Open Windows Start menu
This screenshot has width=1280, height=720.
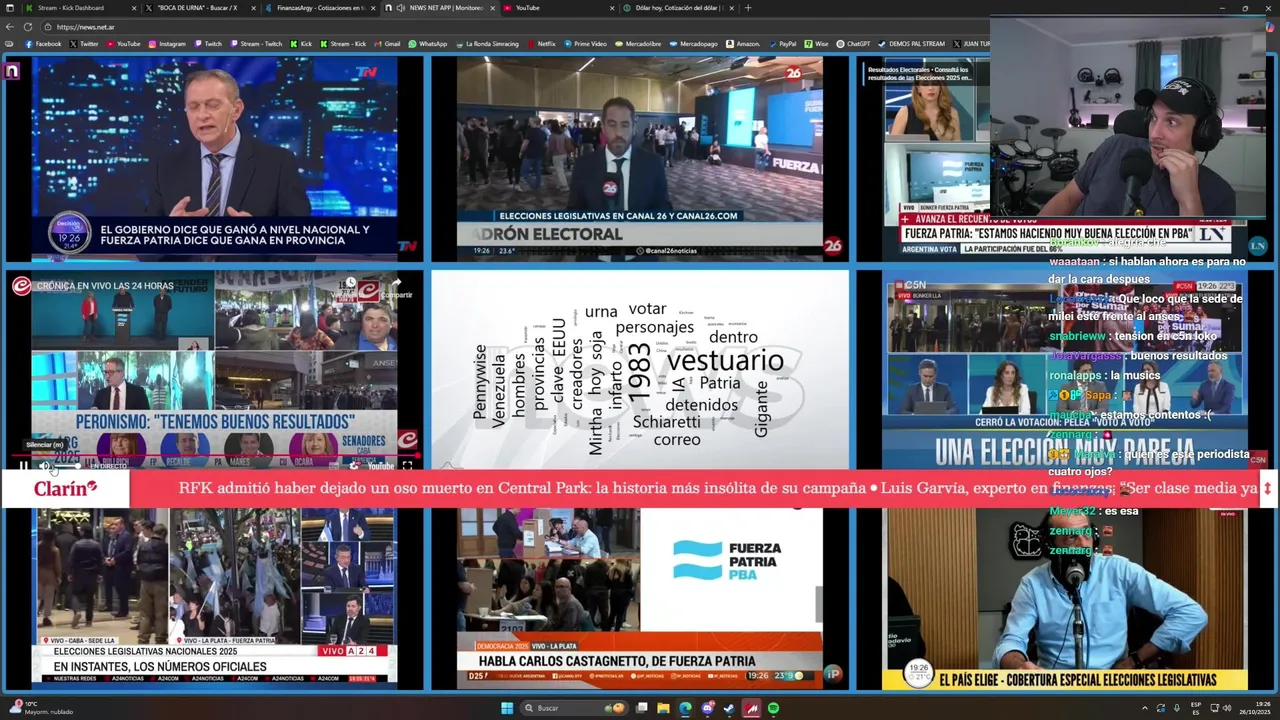(507, 708)
